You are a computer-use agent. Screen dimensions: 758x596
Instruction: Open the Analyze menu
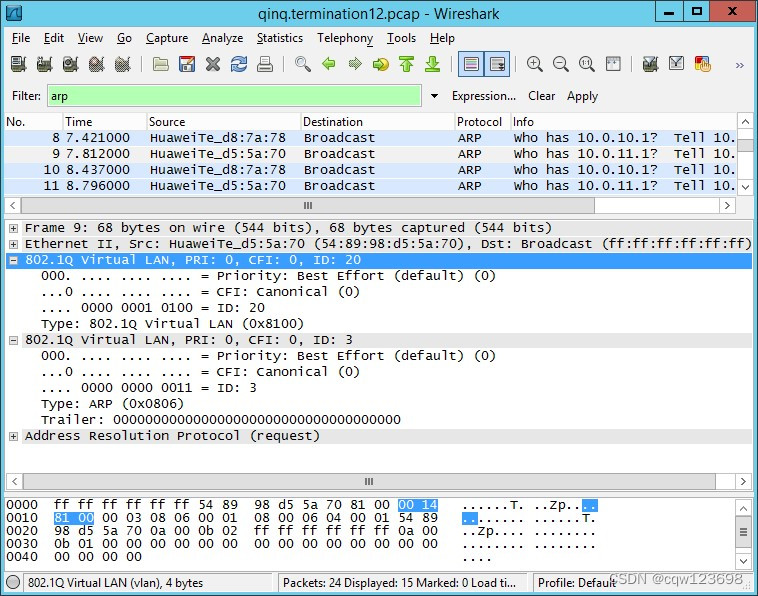(222, 38)
